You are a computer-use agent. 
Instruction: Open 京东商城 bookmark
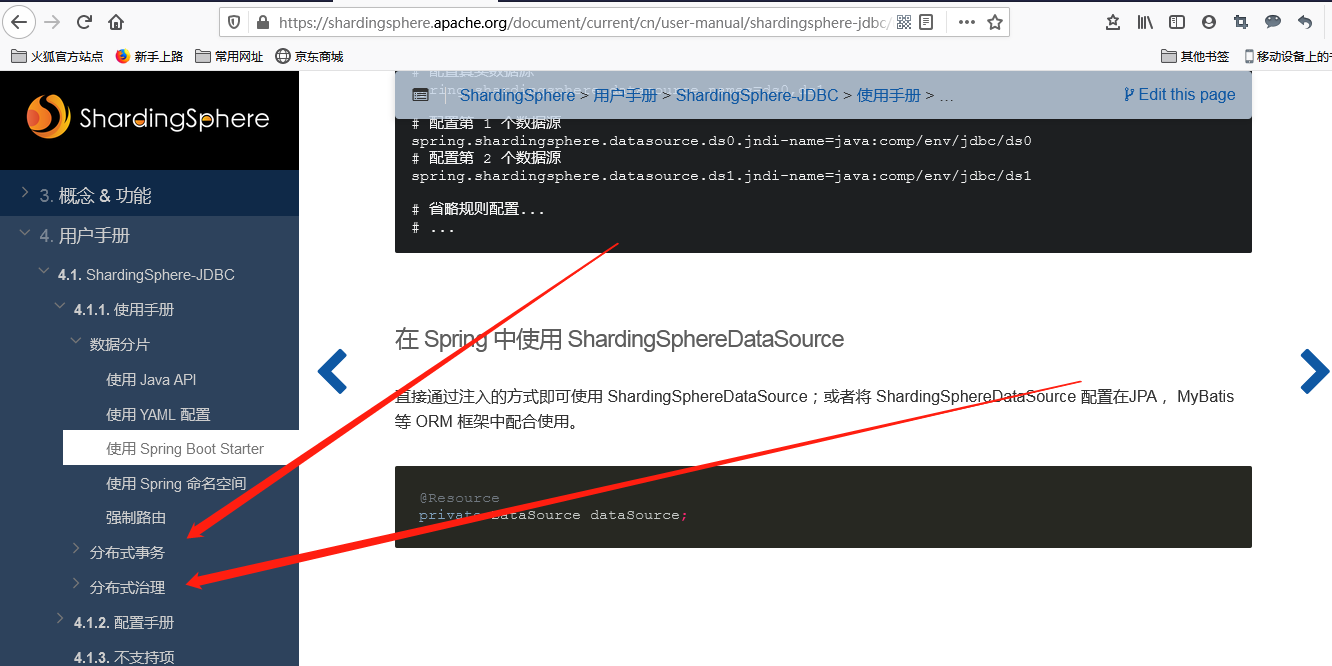309,57
